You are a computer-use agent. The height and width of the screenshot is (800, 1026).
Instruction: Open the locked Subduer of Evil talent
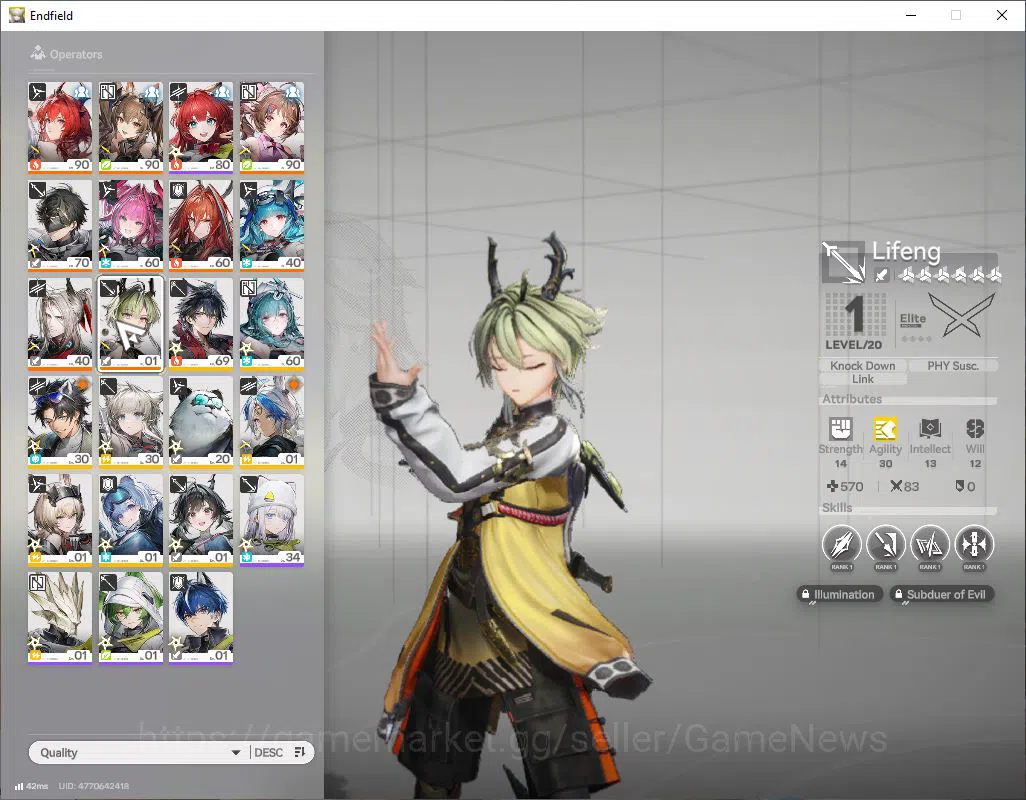point(942,594)
